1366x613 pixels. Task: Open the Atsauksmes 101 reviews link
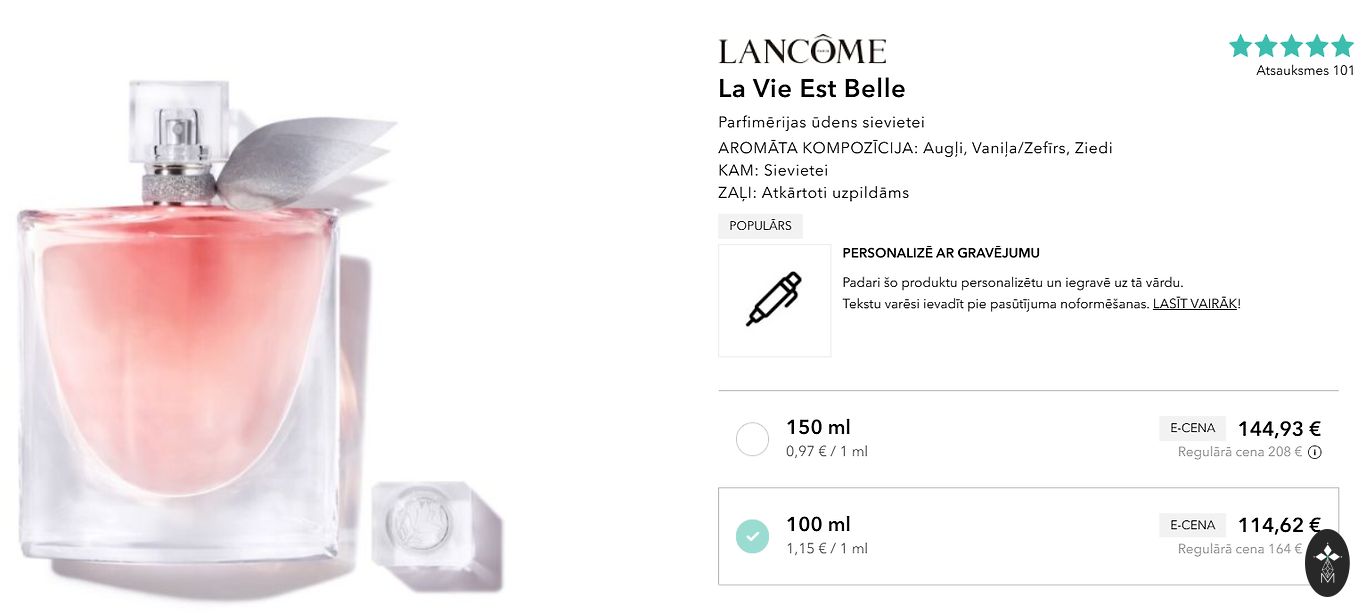point(1305,70)
